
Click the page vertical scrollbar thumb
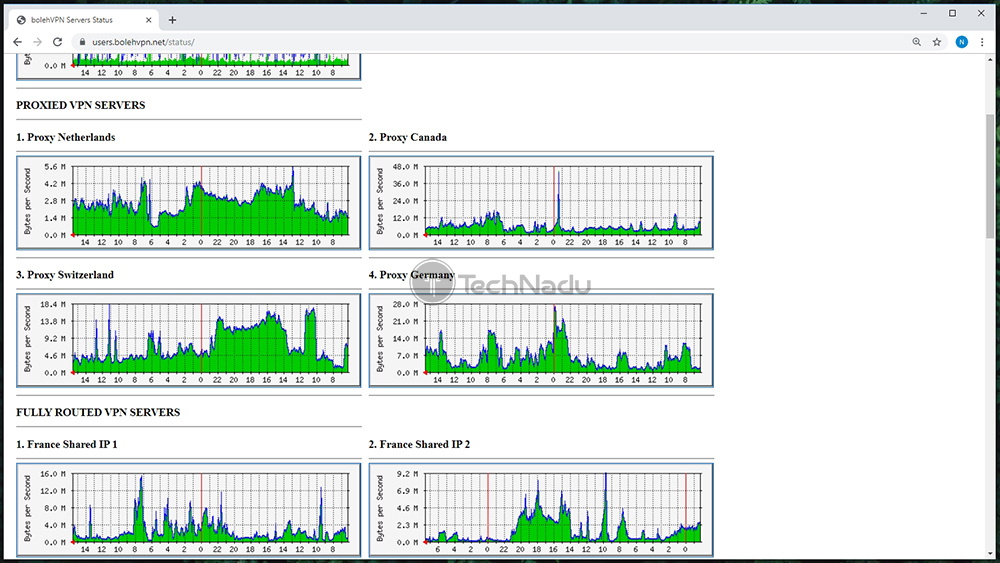click(x=989, y=177)
